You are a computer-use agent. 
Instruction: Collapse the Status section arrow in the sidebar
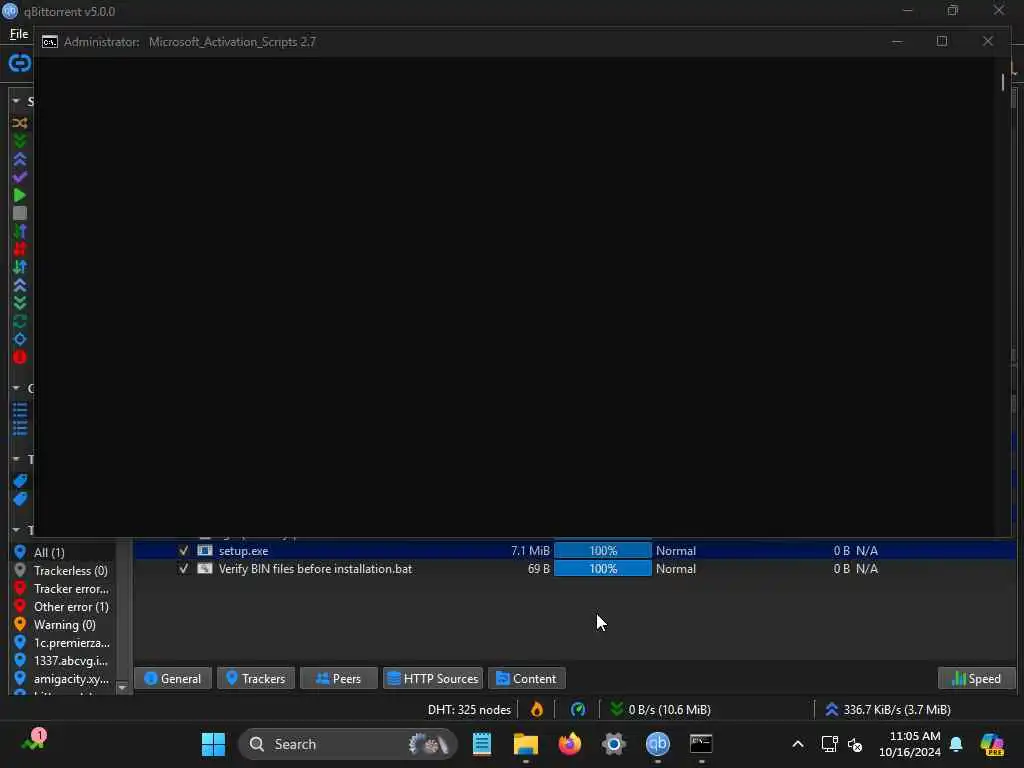[16, 101]
